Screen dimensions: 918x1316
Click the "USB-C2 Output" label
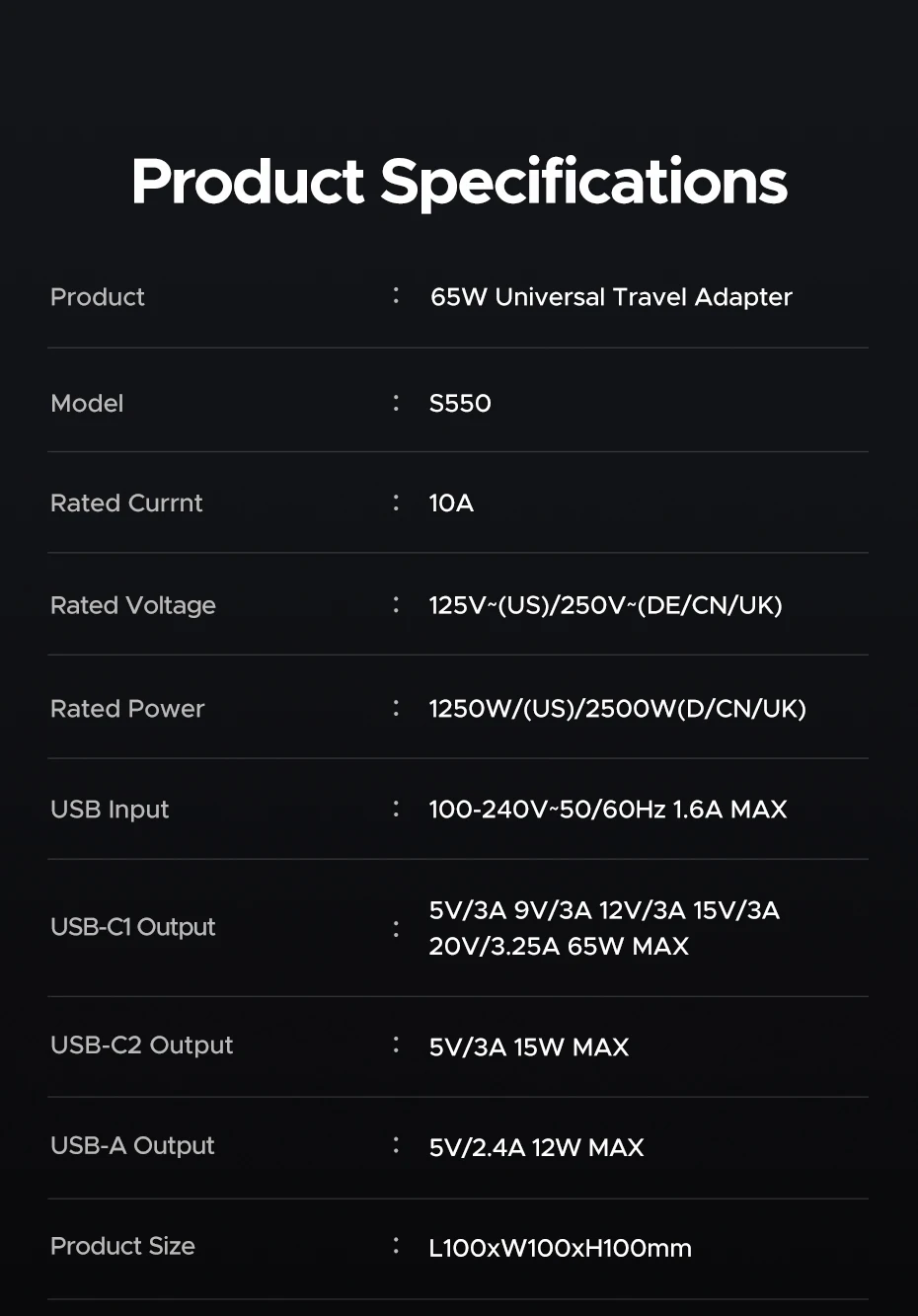coord(142,1045)
